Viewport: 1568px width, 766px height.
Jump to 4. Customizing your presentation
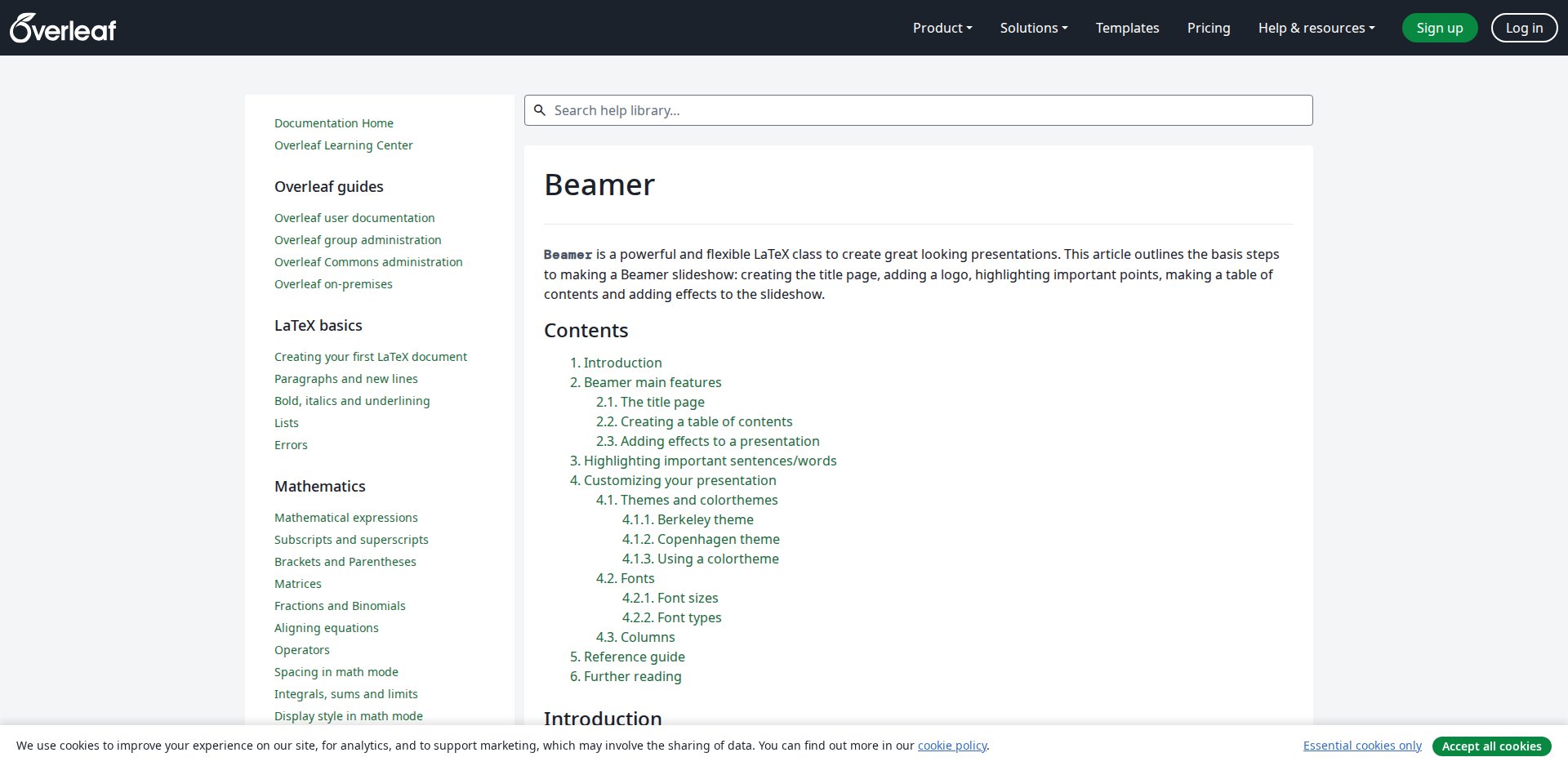click(673, 480)
